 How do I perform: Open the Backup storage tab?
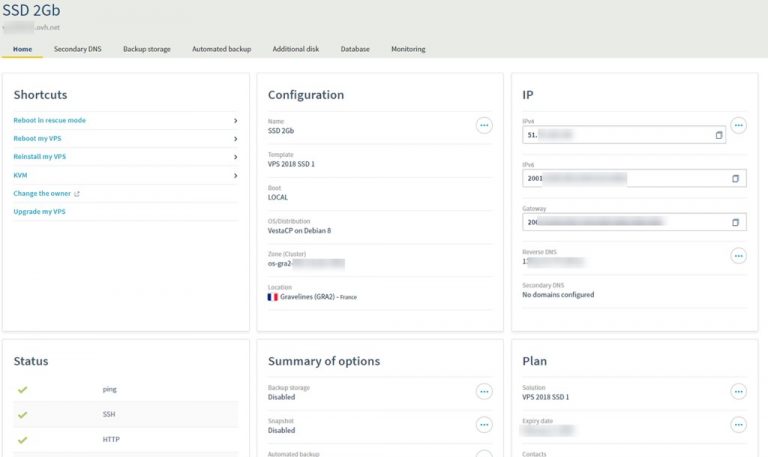147,49
